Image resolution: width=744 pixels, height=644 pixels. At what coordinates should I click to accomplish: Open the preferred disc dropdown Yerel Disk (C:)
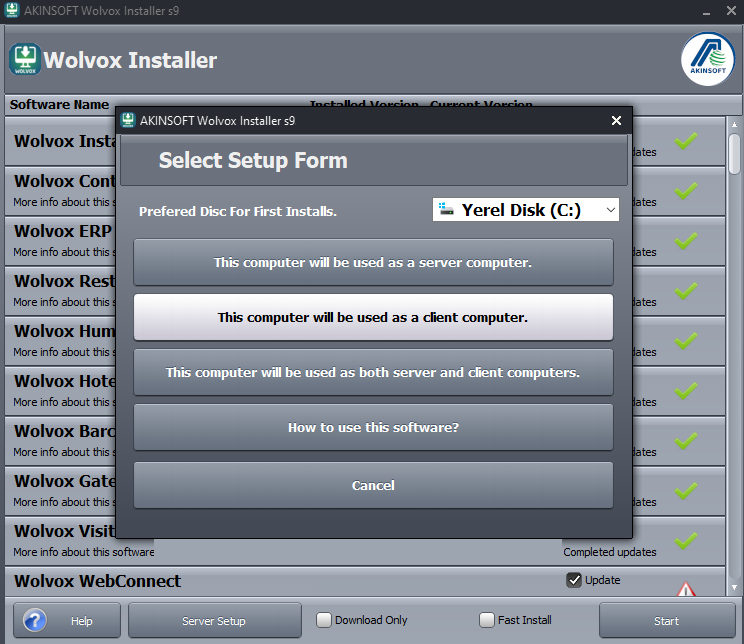click(x=526, y=210)
